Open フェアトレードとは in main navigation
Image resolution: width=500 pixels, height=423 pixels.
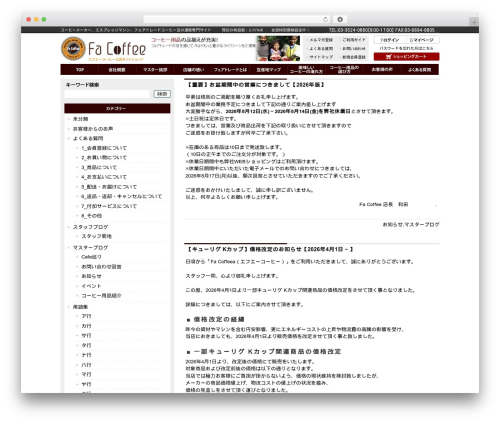click(230, 70)
